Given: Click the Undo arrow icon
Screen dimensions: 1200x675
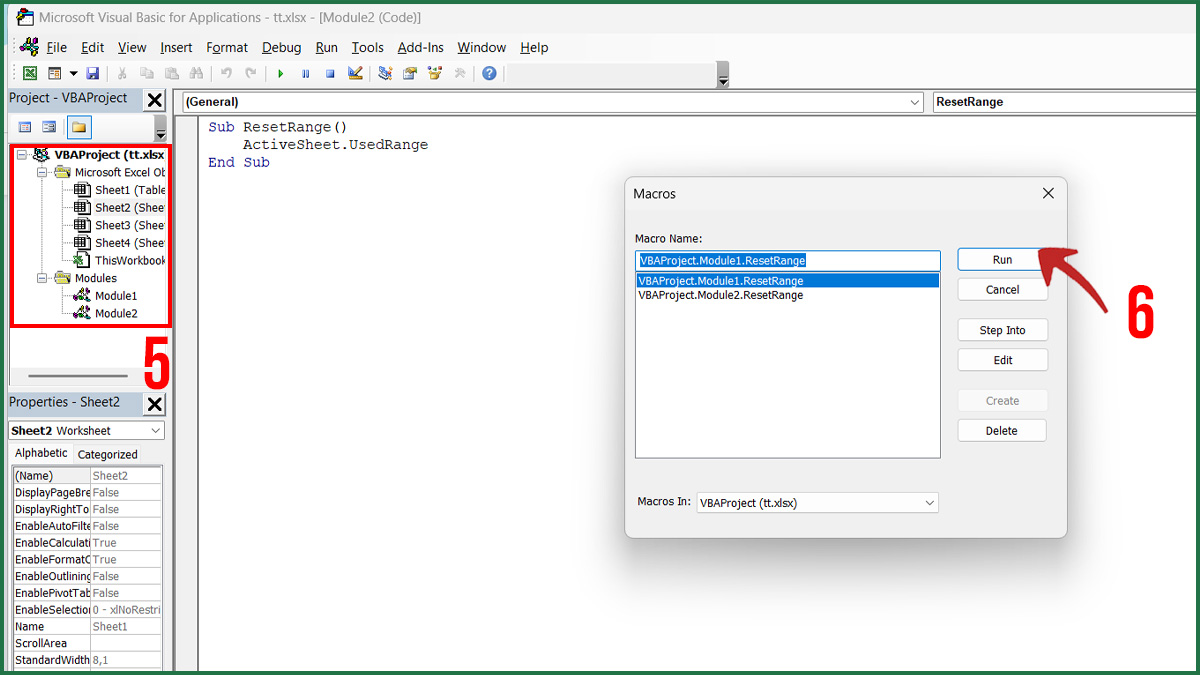Looking at the screenshot, I should 226,73.
